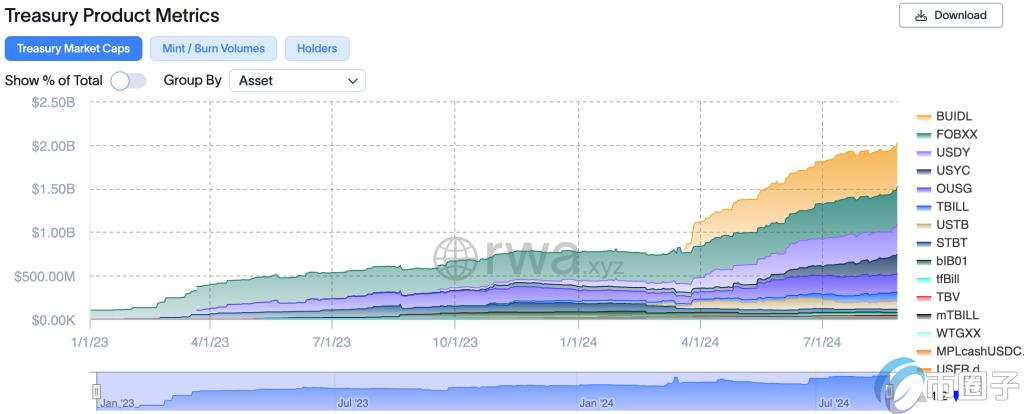Select the Holders tab
The image size is (1024, 414).
317,48
